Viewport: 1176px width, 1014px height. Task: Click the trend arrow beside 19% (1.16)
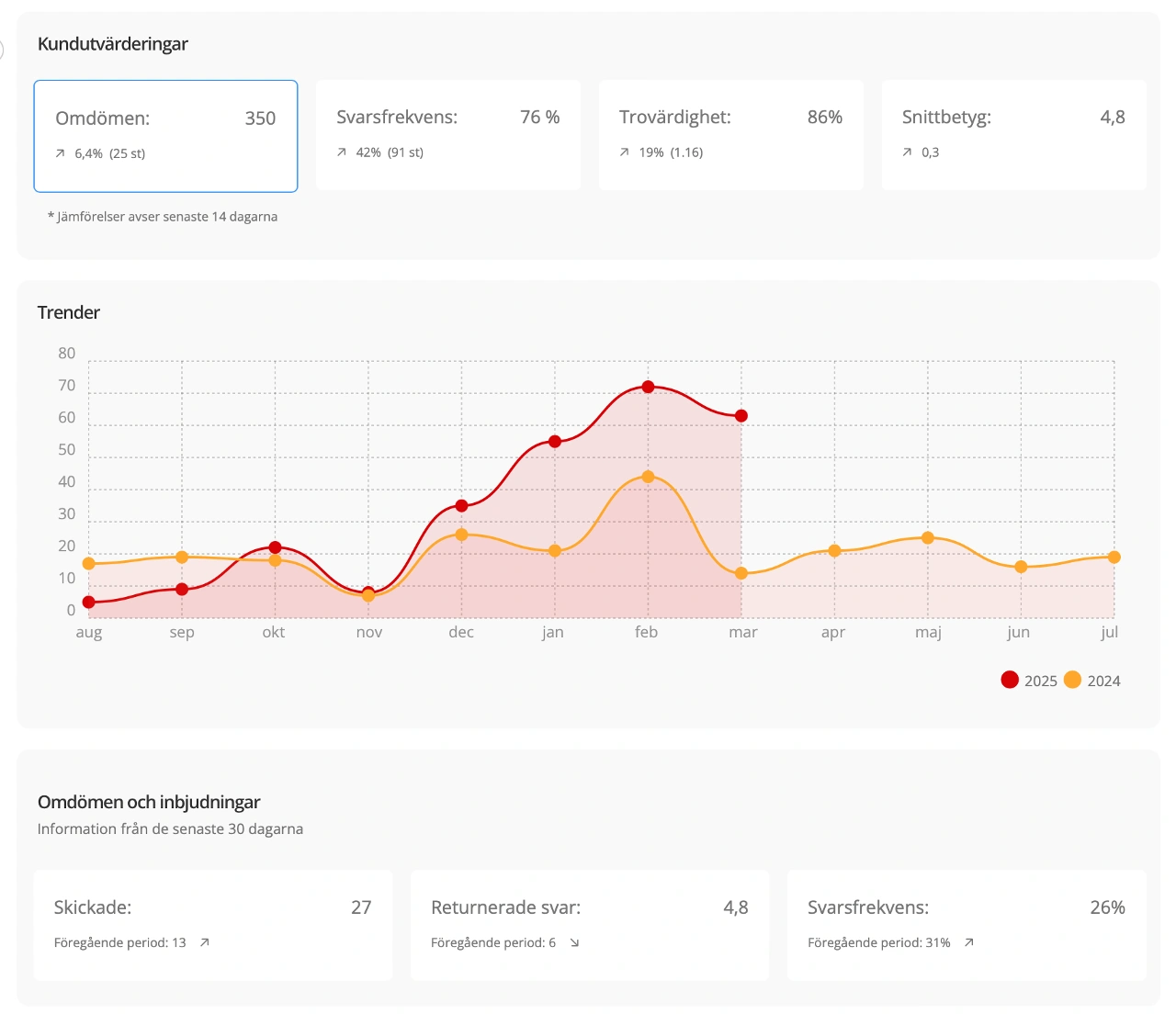coord(625,152)
